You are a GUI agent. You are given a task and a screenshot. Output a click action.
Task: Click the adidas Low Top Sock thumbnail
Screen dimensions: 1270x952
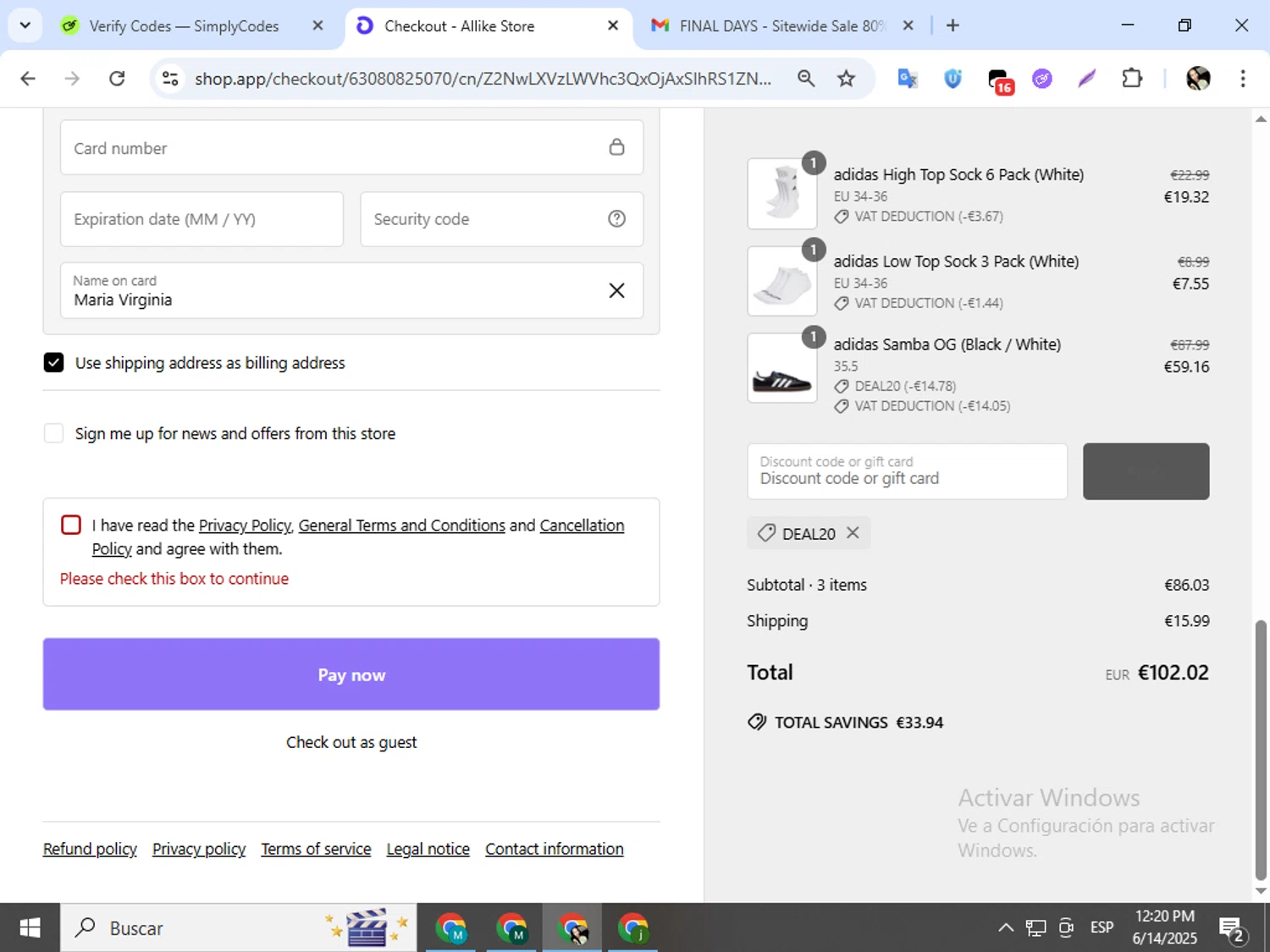pyautogui.click(x=782, y=281)
